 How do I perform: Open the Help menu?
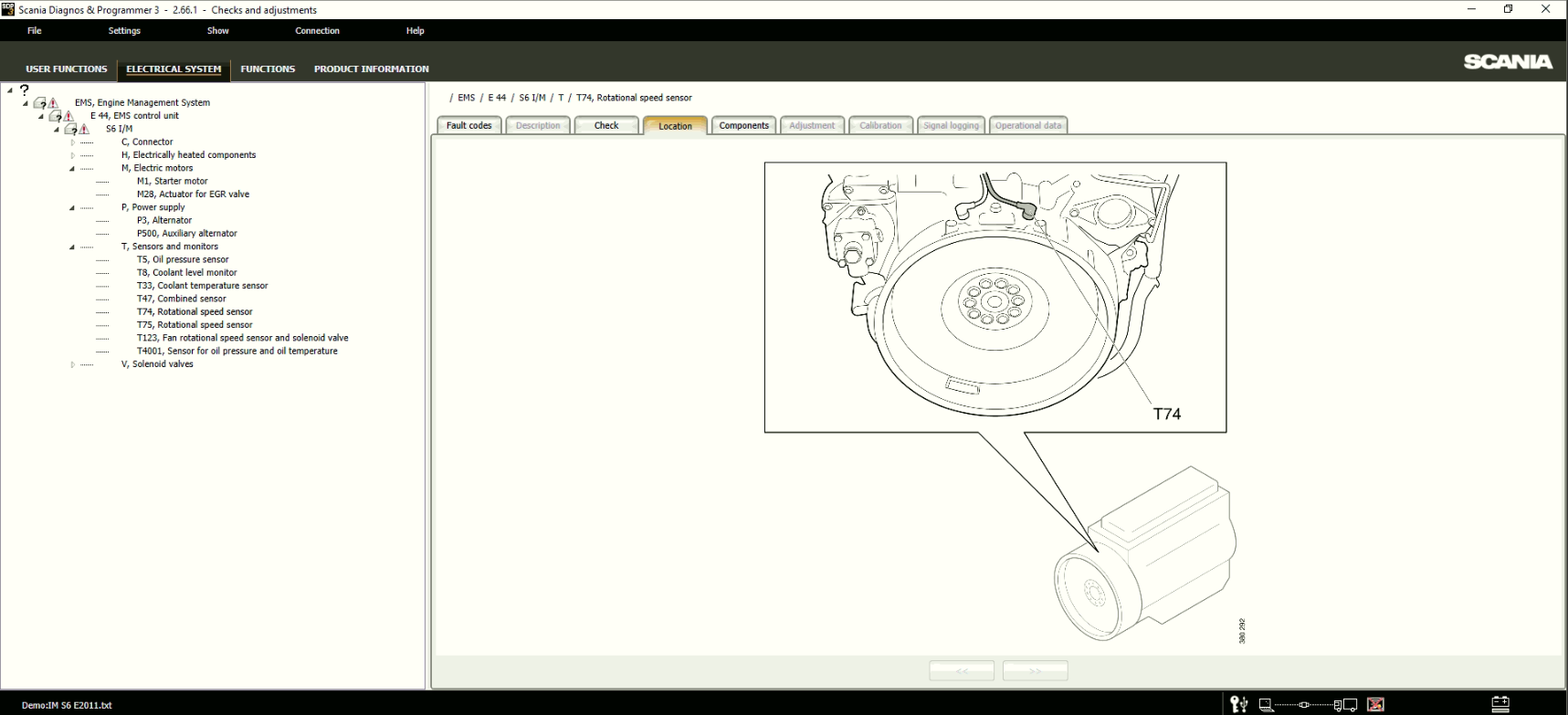coord(415,30)
